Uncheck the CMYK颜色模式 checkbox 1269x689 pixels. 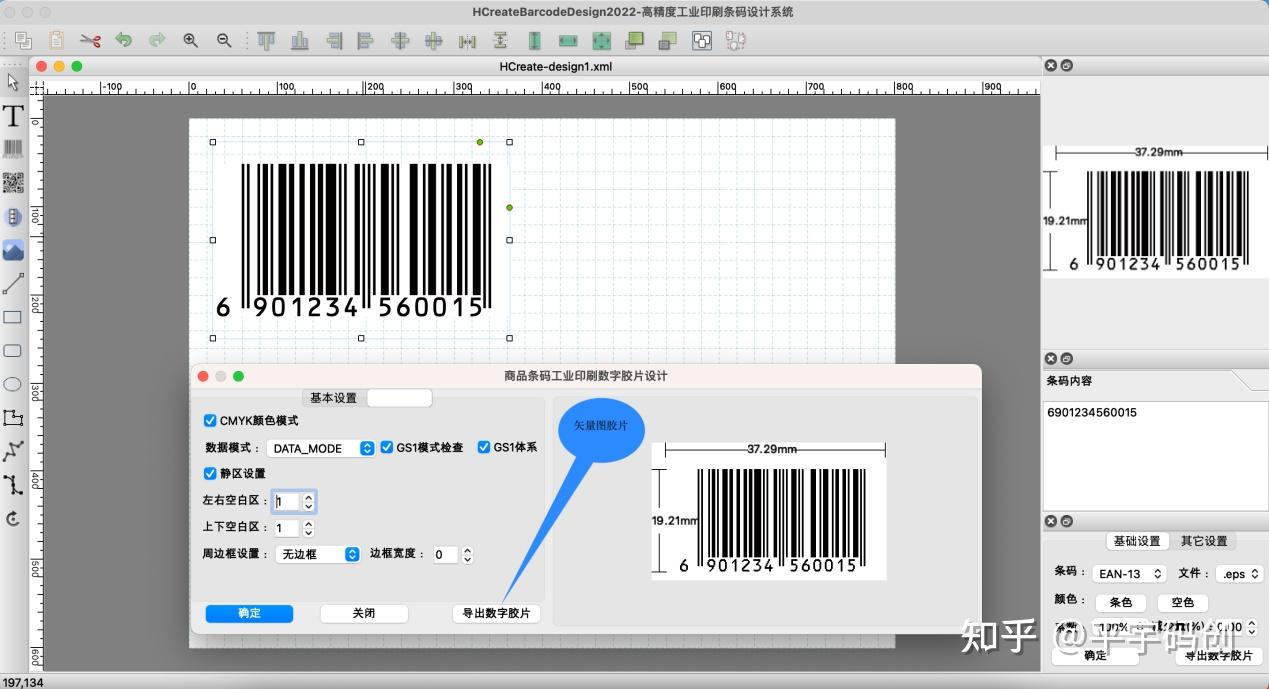(x=210, y=421)
